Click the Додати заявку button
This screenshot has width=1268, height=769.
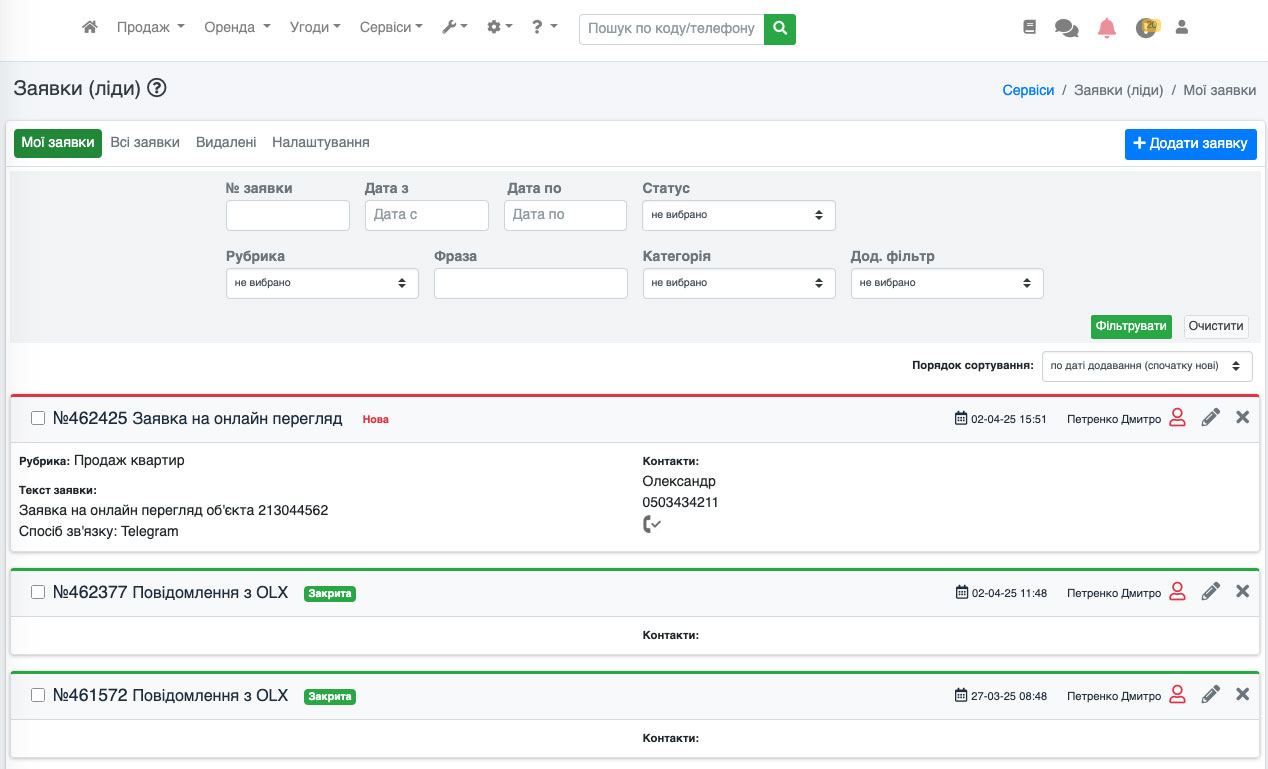pos(1190,144)
